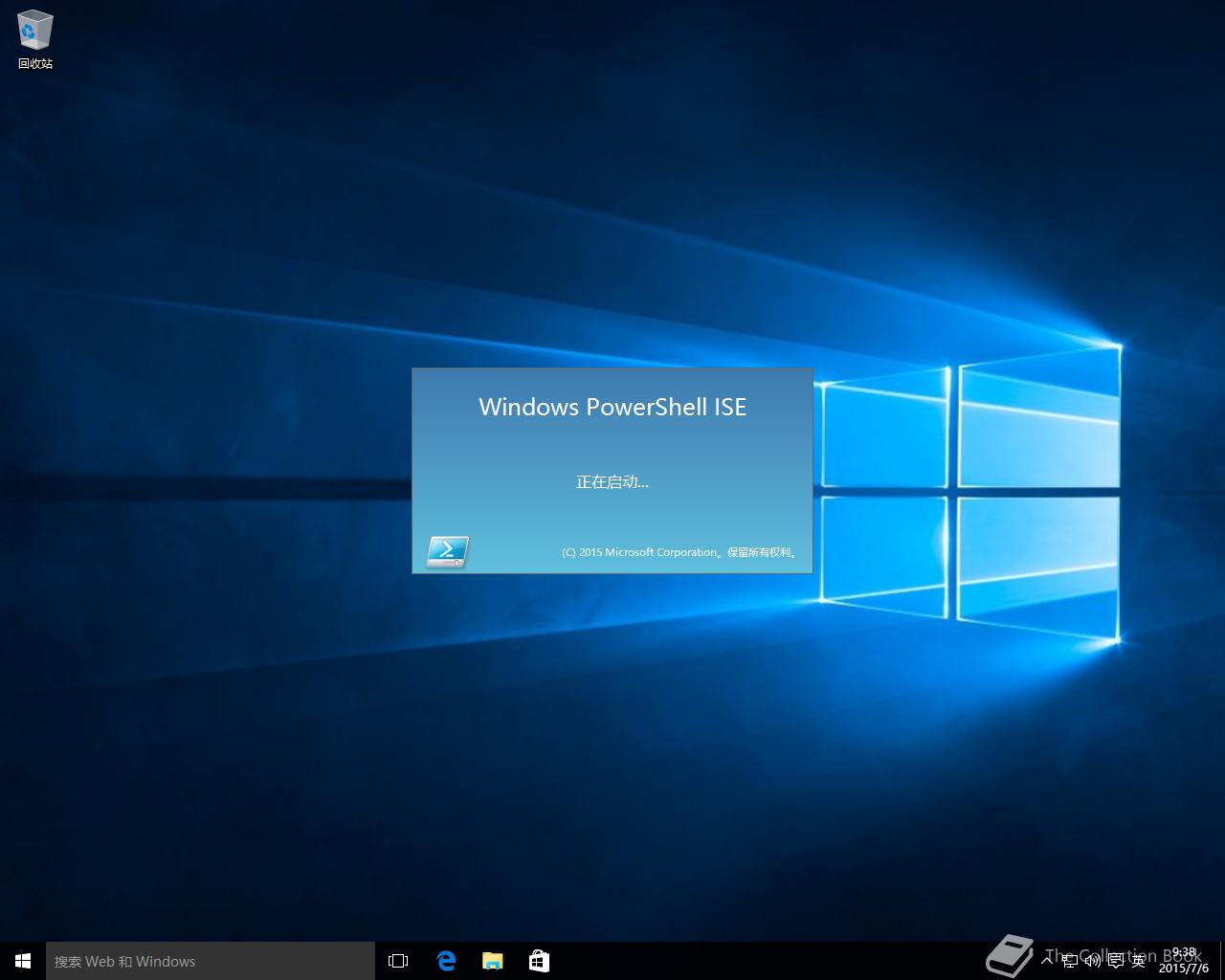The image size is (1225, 980).
Task: Open the clock showing 2015/7/6
Action: click(1184, 961)
